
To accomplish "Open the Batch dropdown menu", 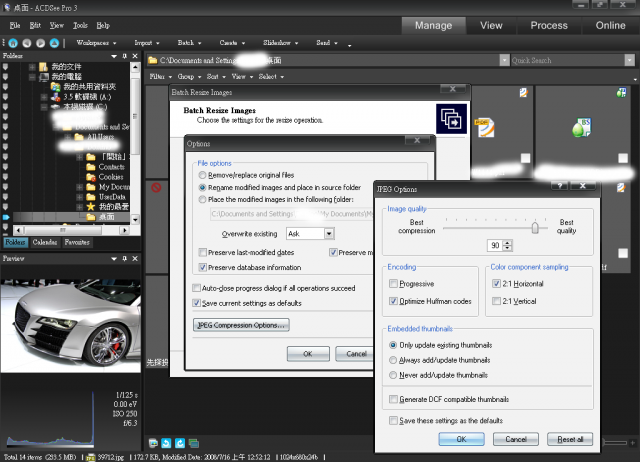I will (x=189, y=43).
